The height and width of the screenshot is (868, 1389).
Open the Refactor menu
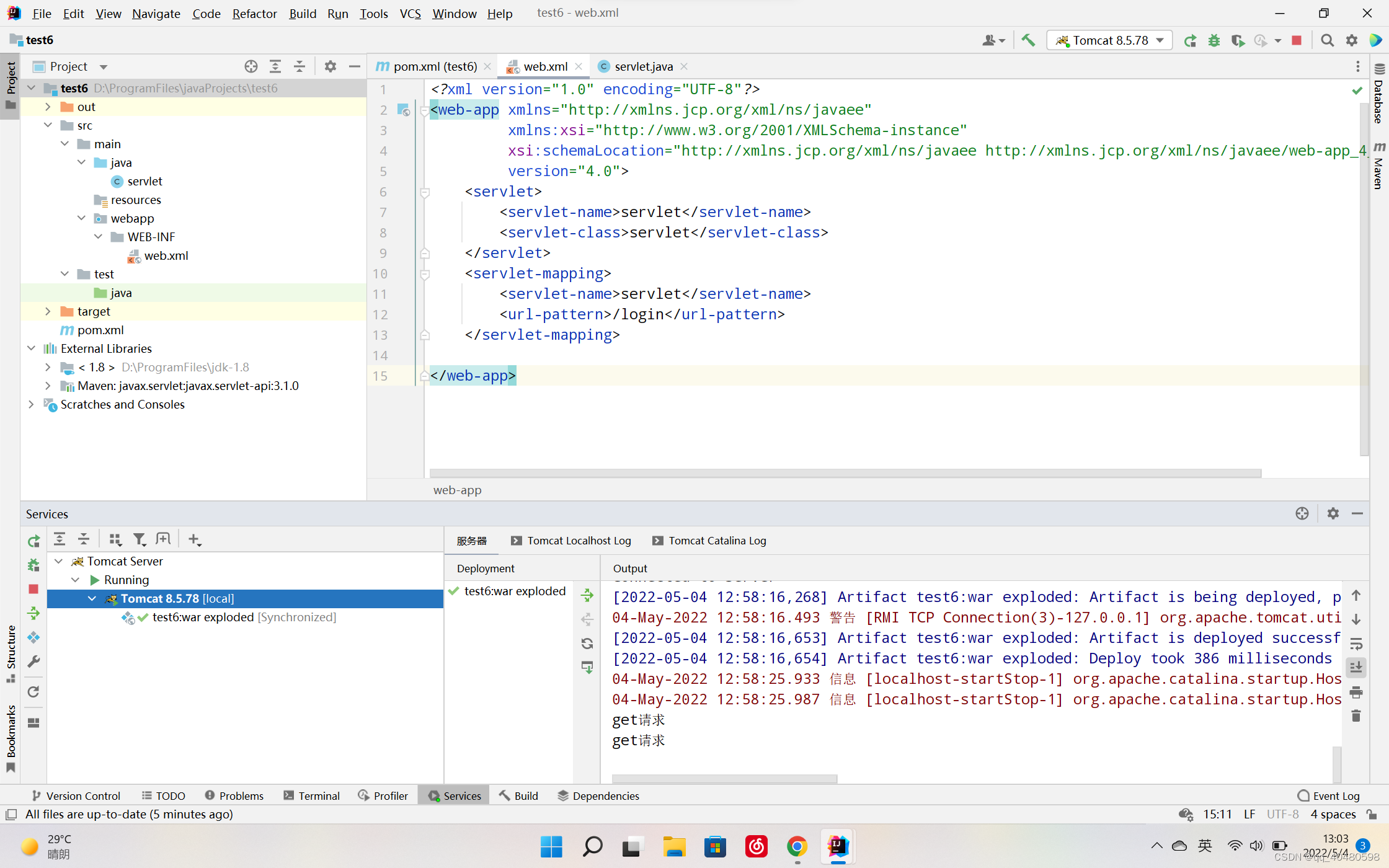pos(254,13)
